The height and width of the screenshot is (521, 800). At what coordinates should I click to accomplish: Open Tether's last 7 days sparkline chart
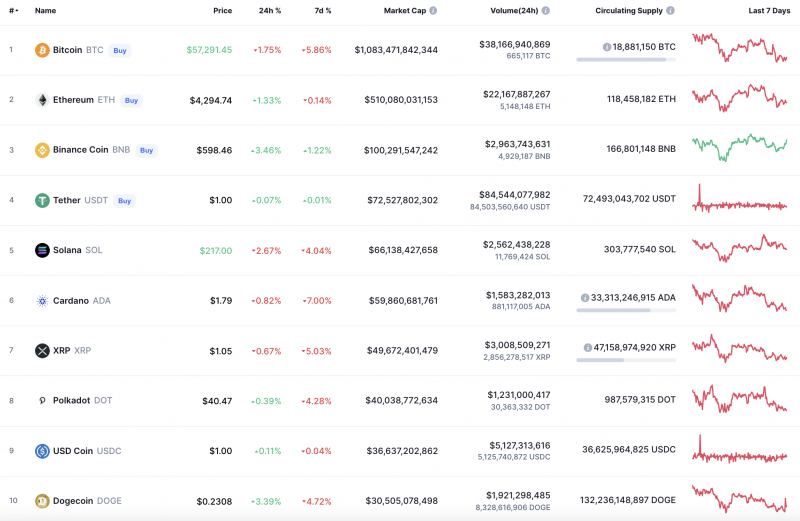(739, 199)
